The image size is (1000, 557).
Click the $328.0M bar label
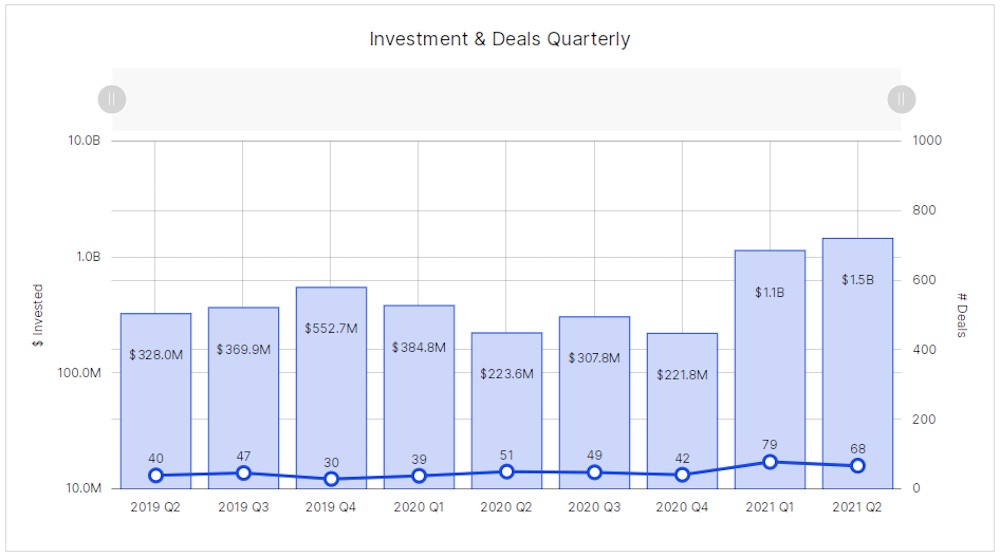156,354
